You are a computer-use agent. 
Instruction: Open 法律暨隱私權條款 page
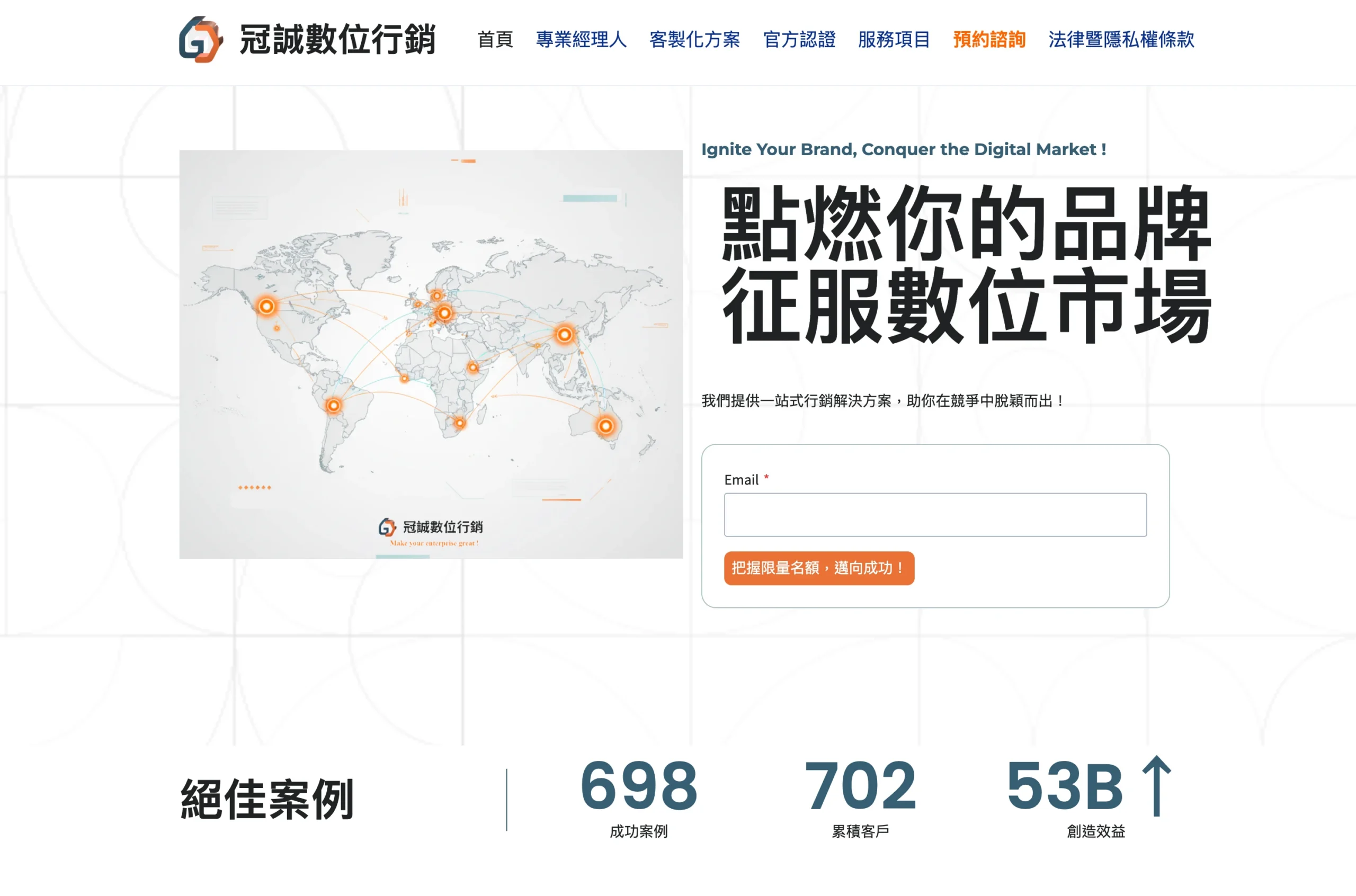click(1121, 39)
